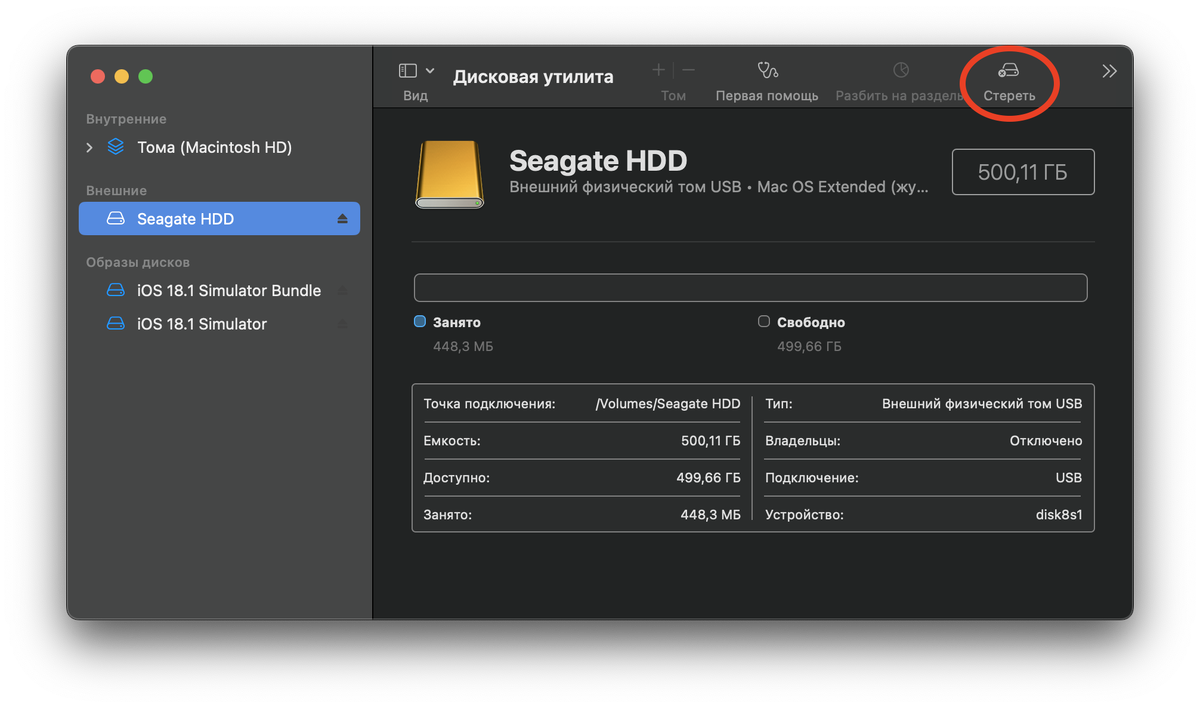Select Seagate HDD in the sidebar
Image resolution: width=1200 pixels, height=708 pixels.
pyautogui.click(x=185, y=219)
